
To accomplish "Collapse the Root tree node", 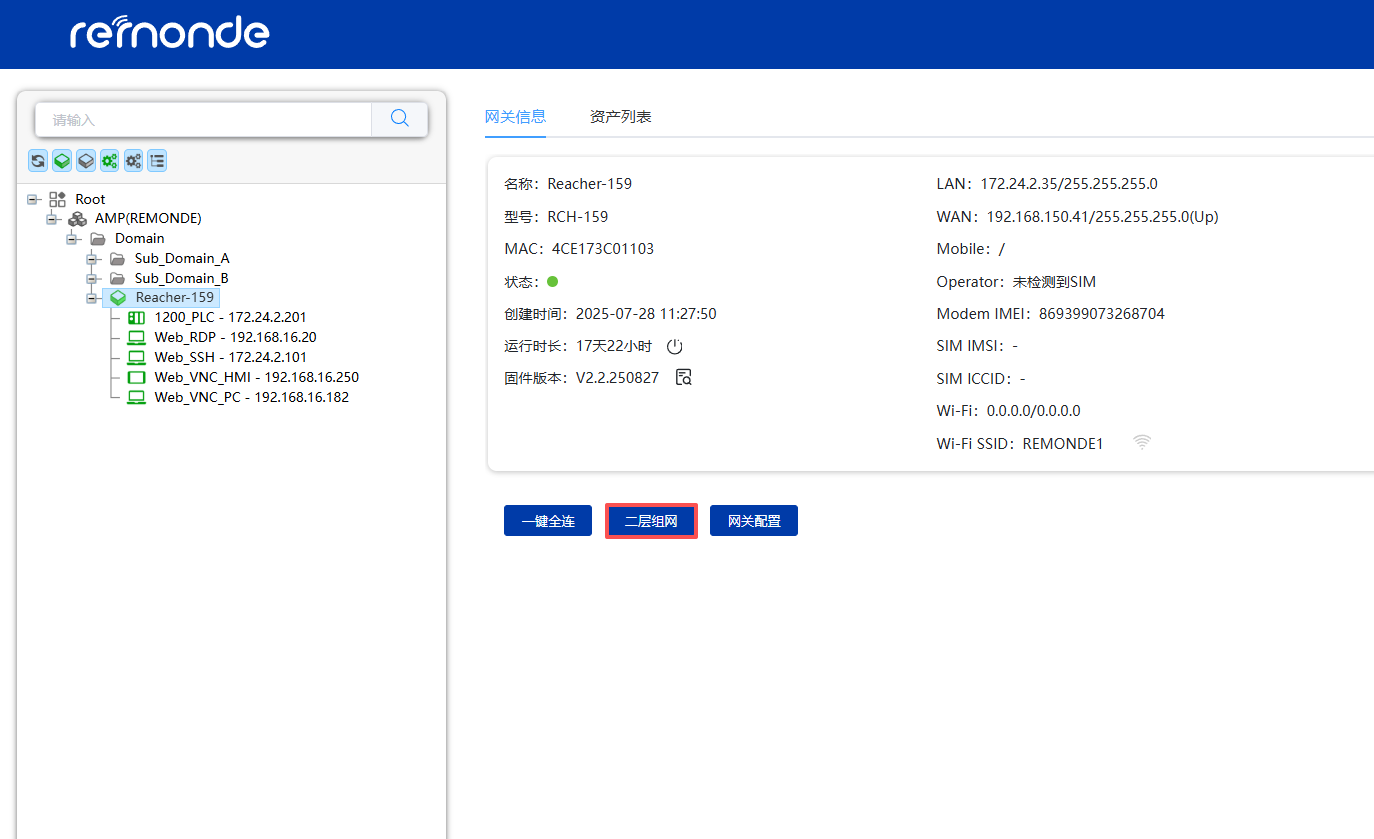I will tap(33, 199).
